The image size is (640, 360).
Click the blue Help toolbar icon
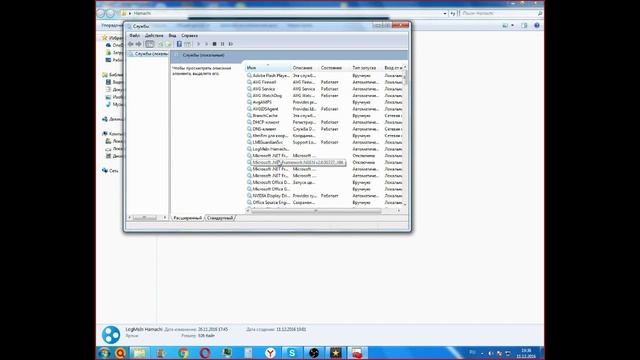(179, 44)
